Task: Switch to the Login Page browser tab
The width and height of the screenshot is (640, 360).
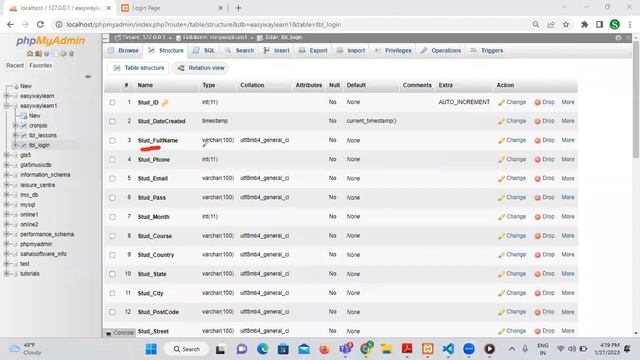Action: point(171,8)
